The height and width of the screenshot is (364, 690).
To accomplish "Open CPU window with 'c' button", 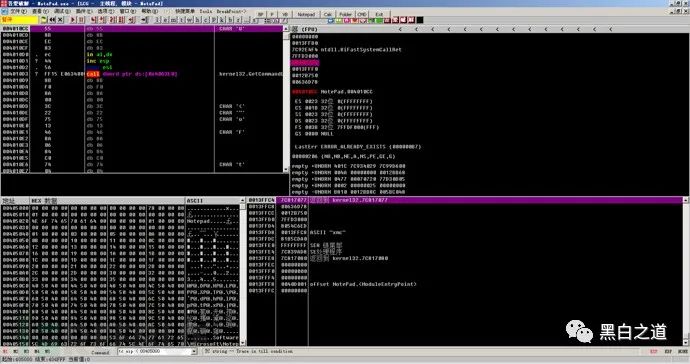I will [x=206, y=20].
